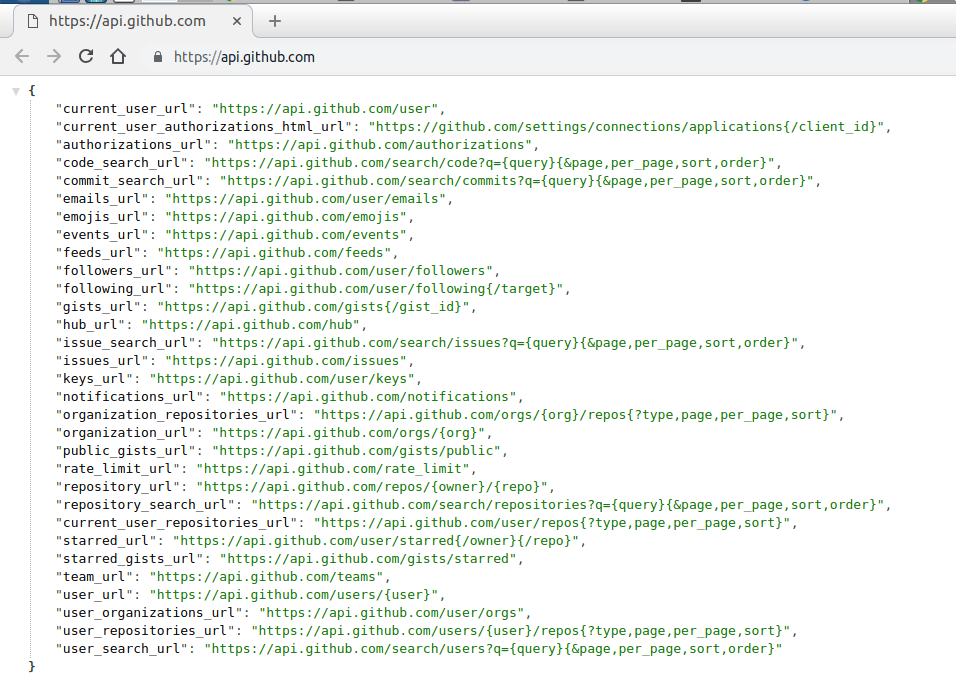Open the emojis_url link value
The image size is (956, 697).
click(288, 216)
